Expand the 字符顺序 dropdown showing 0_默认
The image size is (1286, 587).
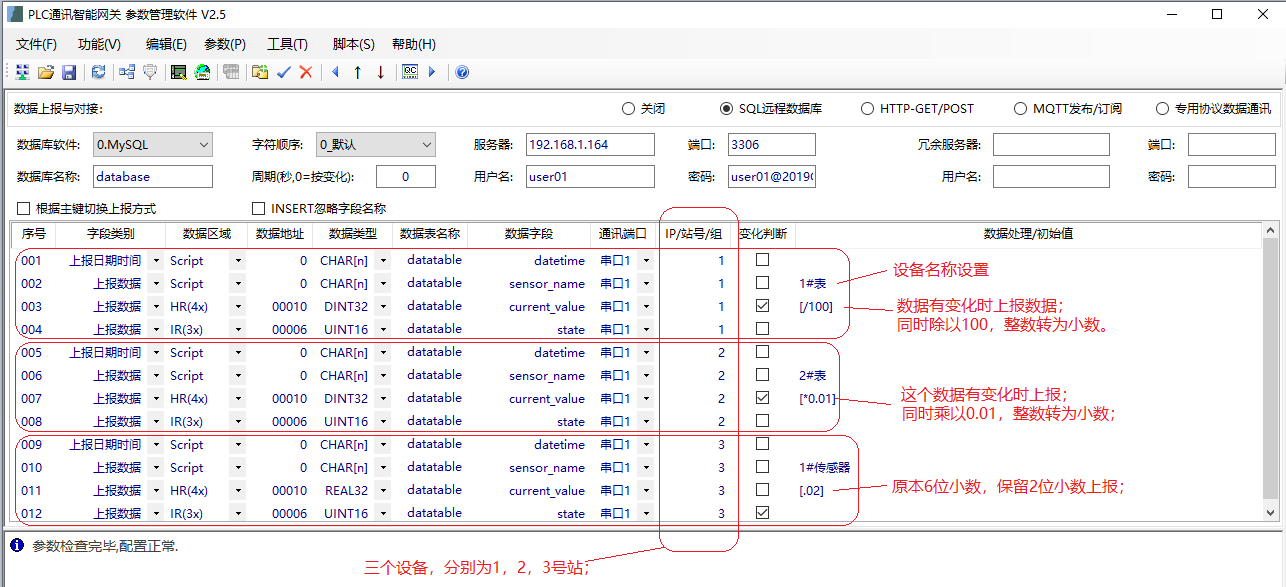pos(376,145)
